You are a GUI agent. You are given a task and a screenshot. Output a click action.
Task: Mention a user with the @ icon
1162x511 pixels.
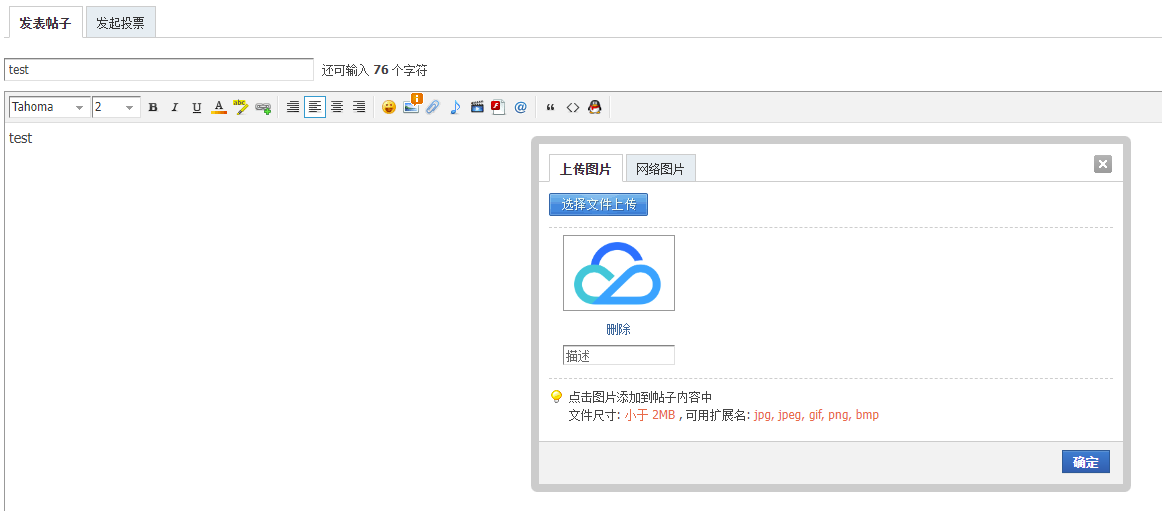520,107
